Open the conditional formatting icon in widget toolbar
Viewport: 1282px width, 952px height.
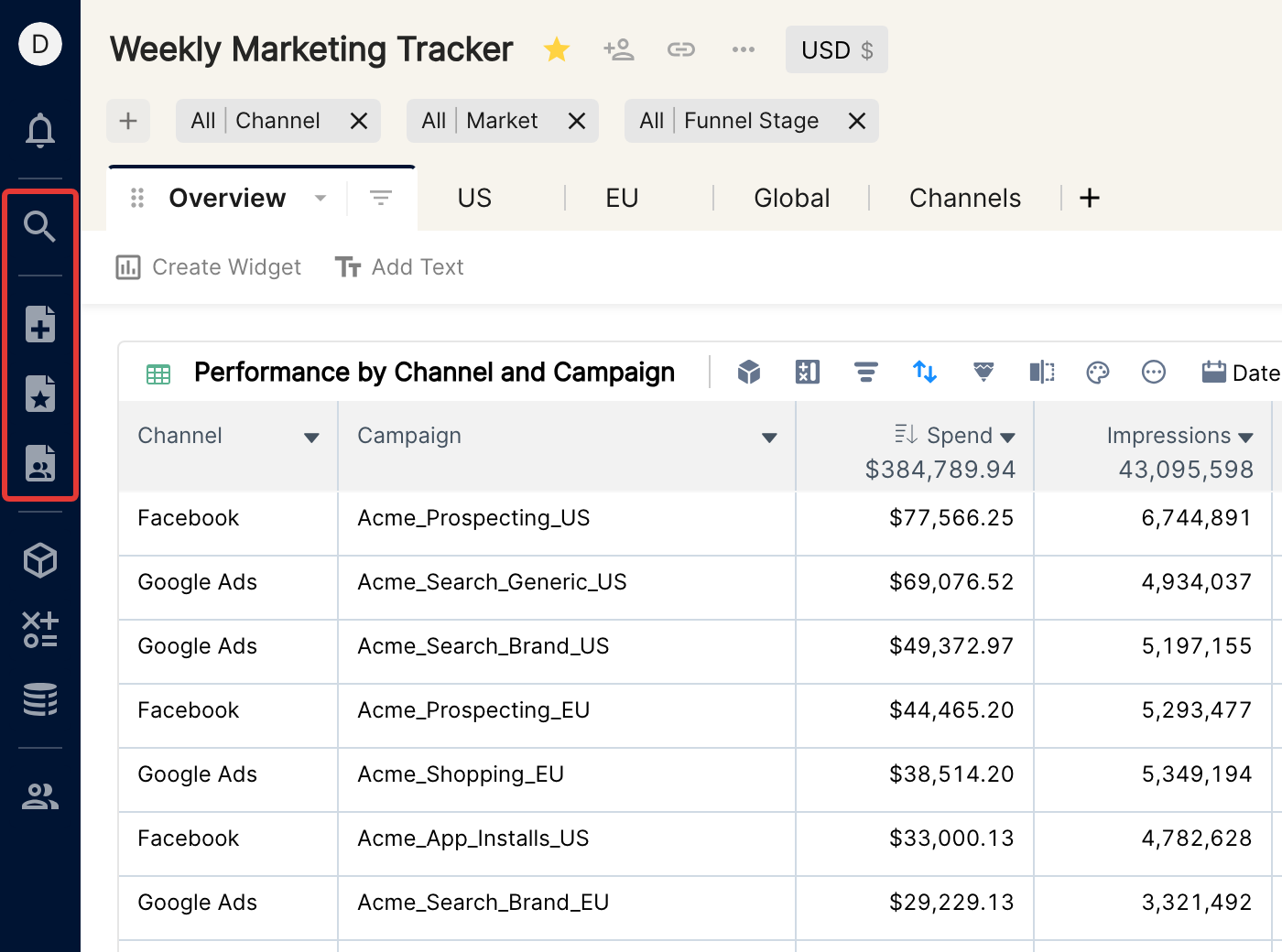983,372
